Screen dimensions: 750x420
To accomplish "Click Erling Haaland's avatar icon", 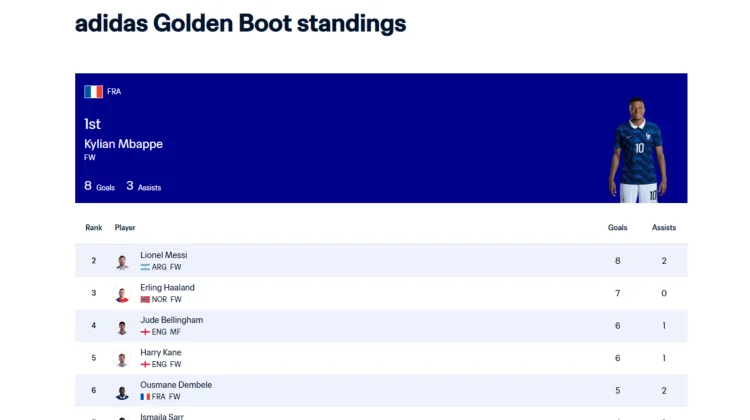I will coord(122,294).
